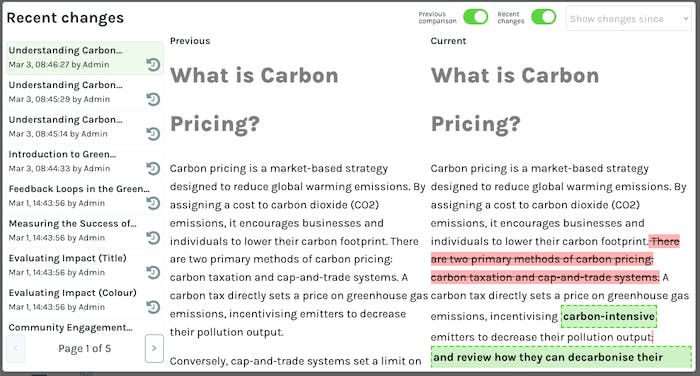This screenshot has height=376, width=700.
Task: Select the Evaluating Impact (Colour) entry
Action: click(x=85, y=300)
